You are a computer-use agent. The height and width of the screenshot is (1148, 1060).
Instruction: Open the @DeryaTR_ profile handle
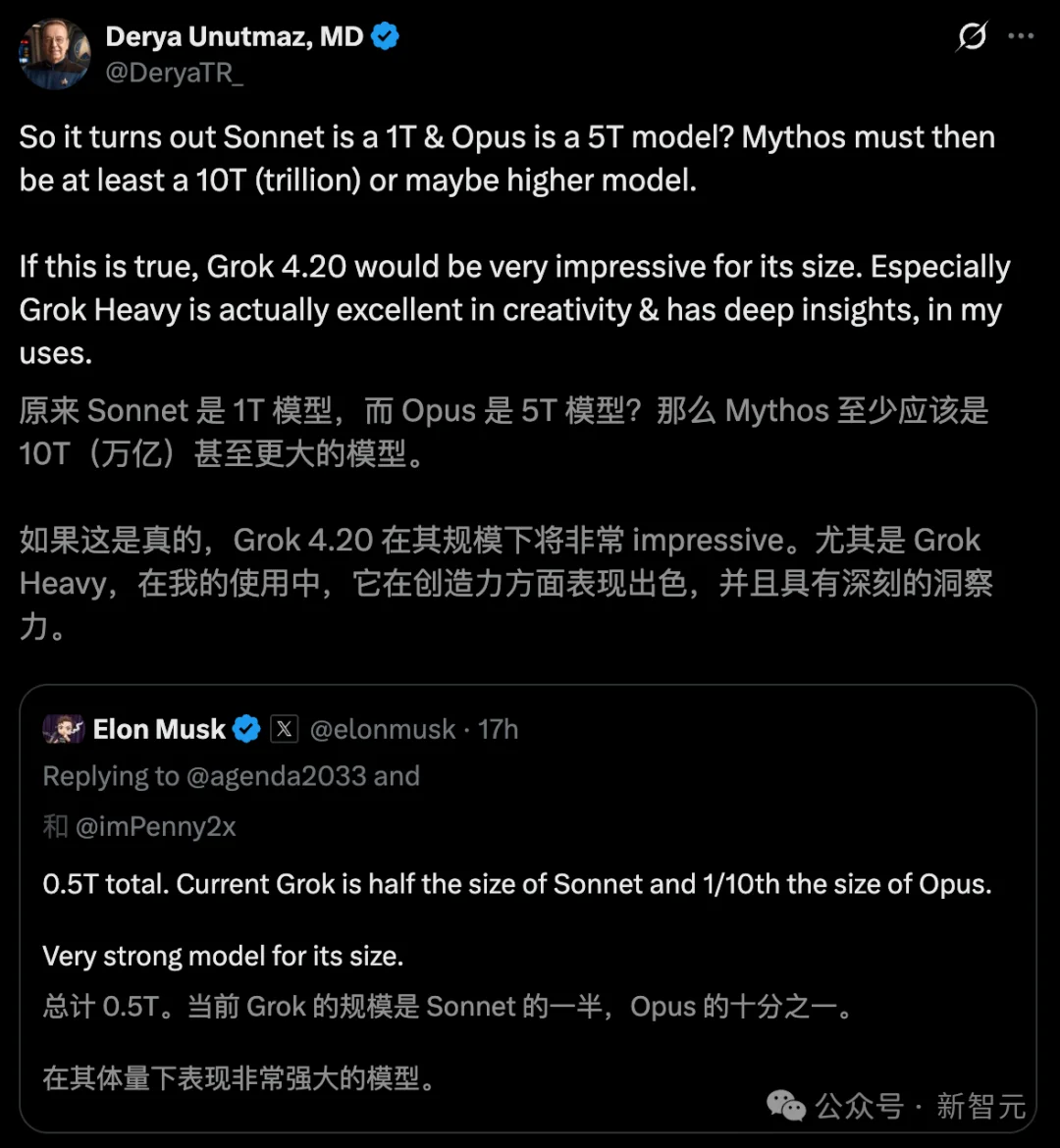point(174,74)
